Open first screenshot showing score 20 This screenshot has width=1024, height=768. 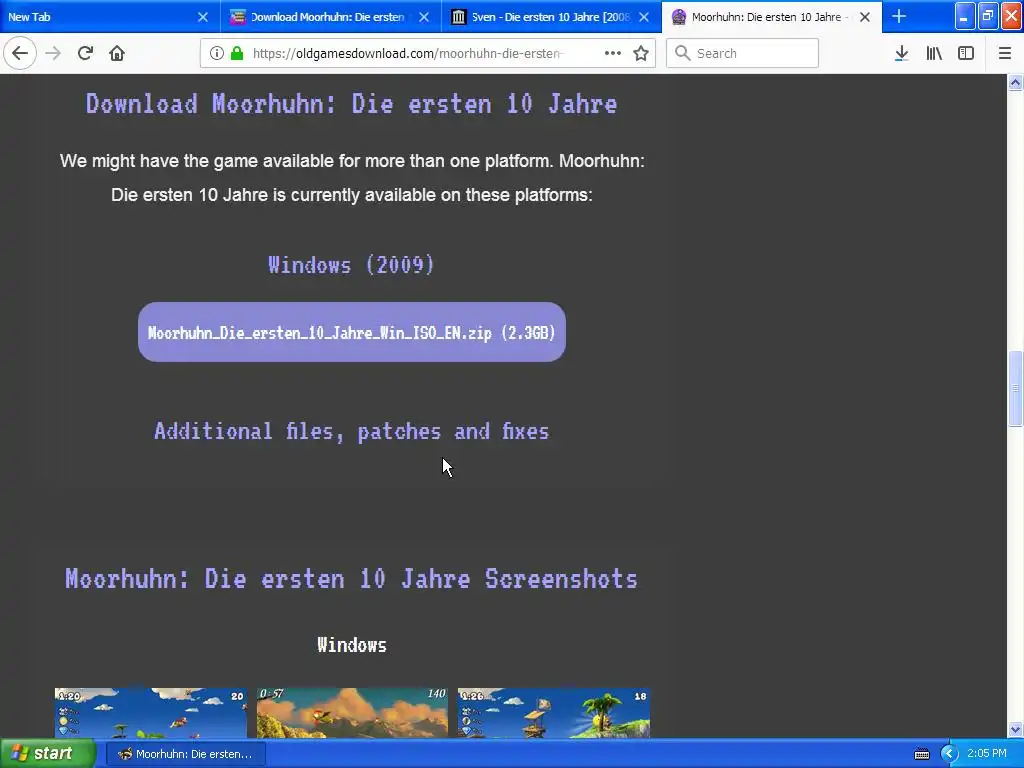[151, 712]
